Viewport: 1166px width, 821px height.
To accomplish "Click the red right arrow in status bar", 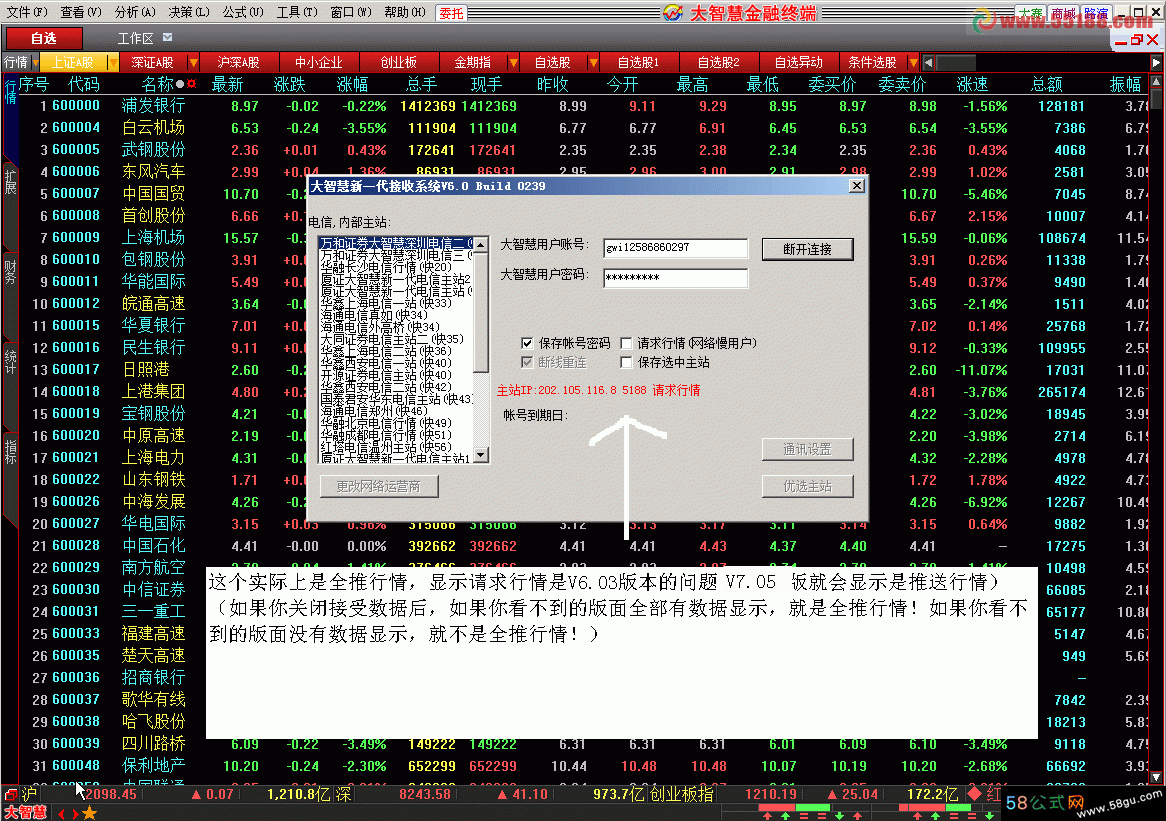I will (x=74, y=813).
